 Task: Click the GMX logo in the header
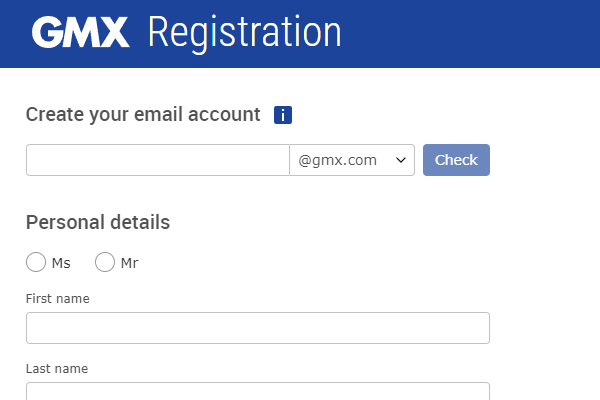pos(81,33)
